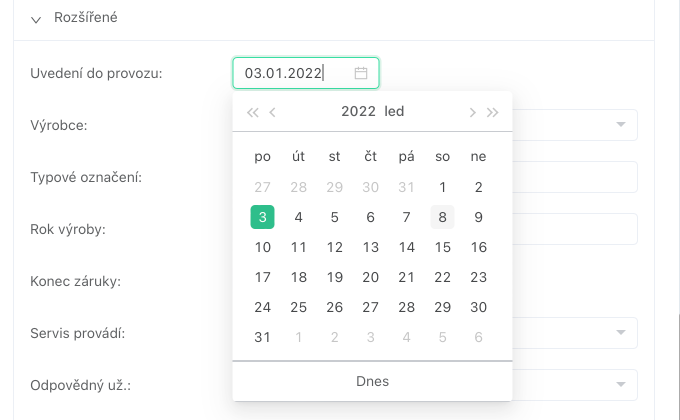Go to next month arrow
This screenshot has width=680, height=420.
click(x=472, y=112)
